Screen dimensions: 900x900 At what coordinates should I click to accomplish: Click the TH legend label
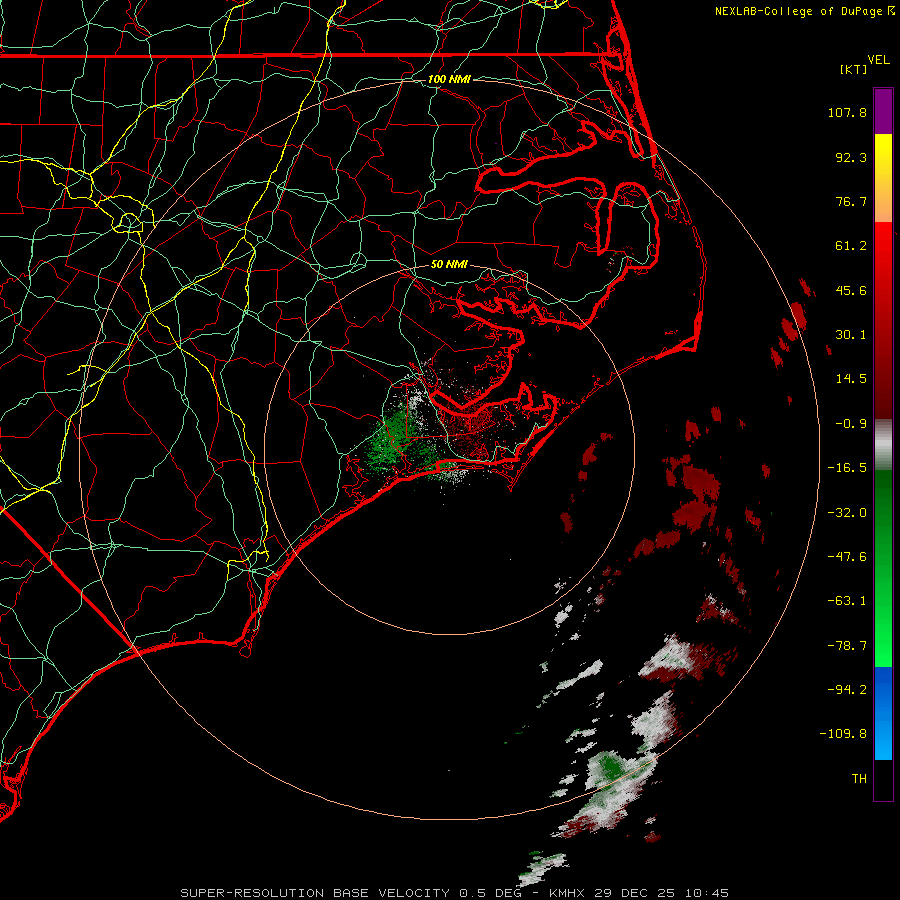[859, 779]
